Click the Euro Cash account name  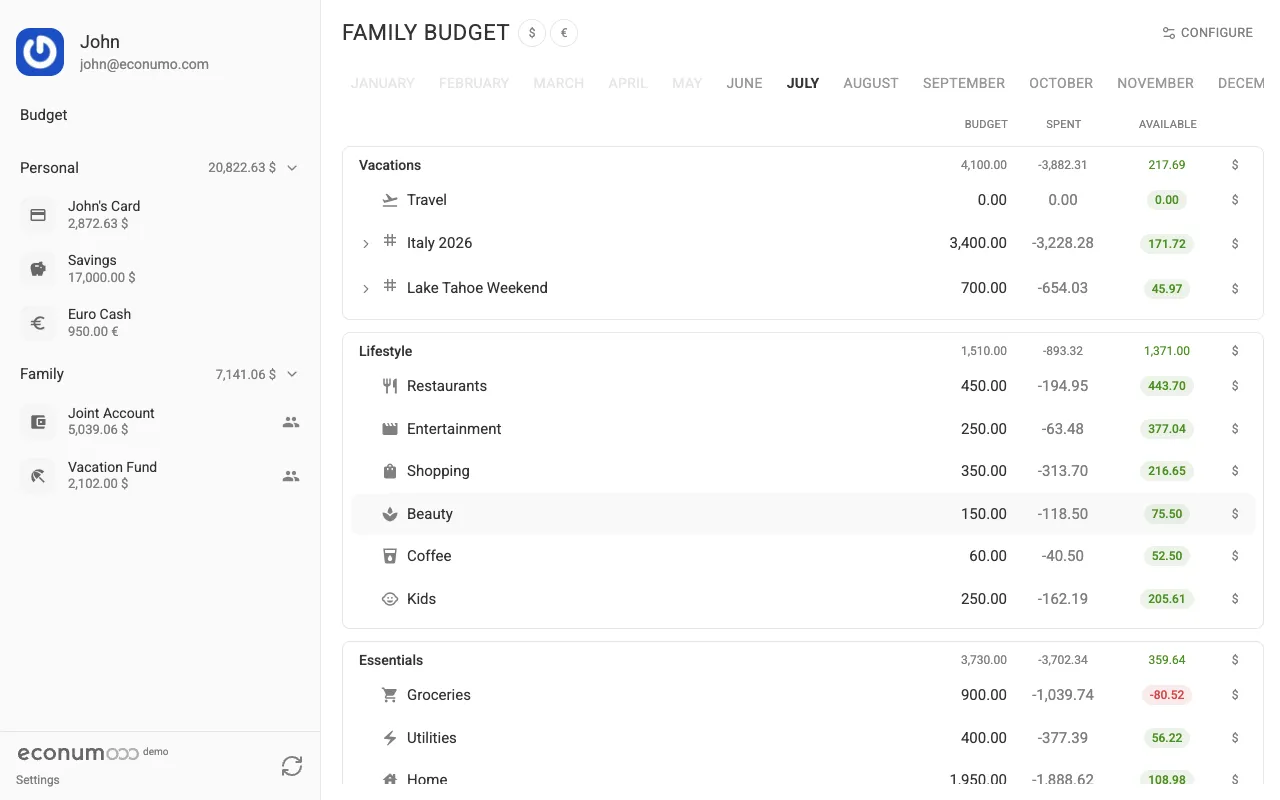point(99,314)
